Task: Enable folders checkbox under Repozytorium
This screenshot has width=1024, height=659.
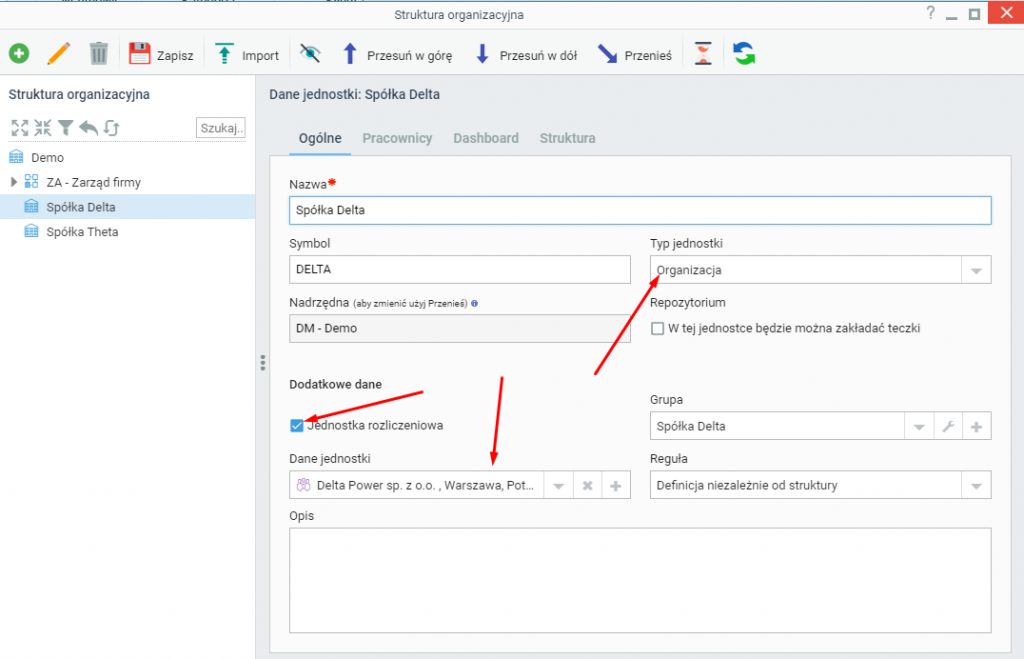Action: tap(658, 328)
